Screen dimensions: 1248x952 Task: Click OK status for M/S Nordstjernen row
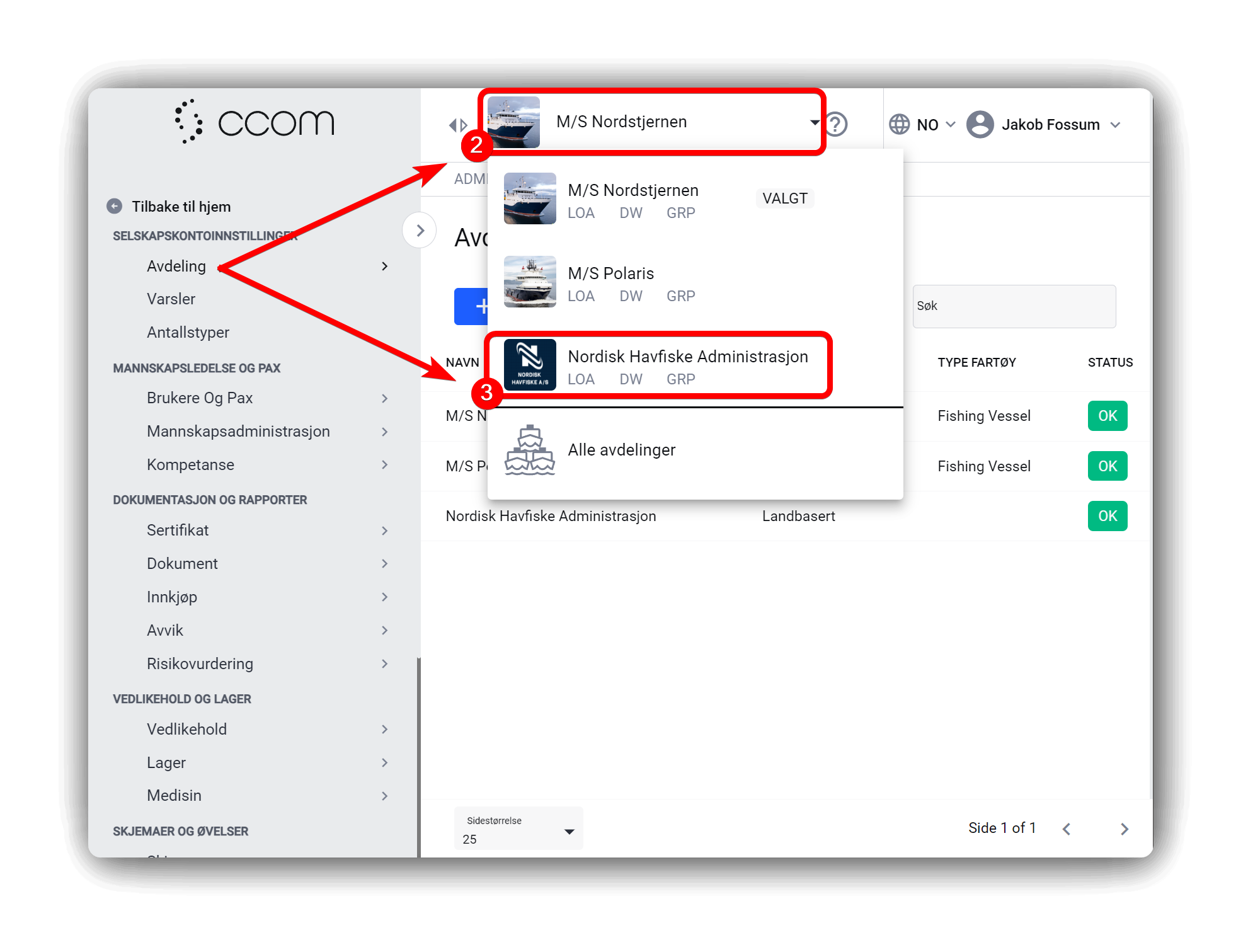pyautogui.click(x=1107, y=416)
